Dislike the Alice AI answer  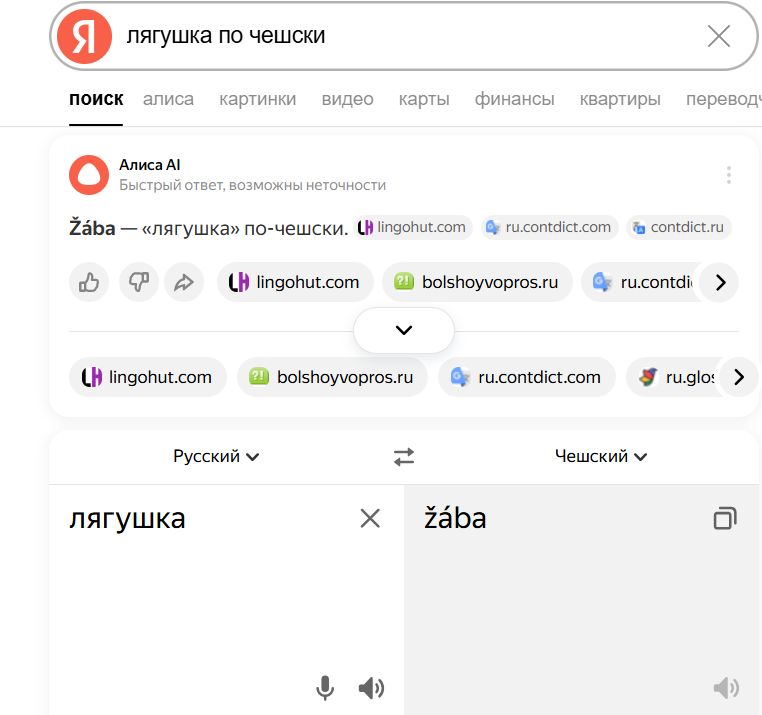click(x=138, y=282)
